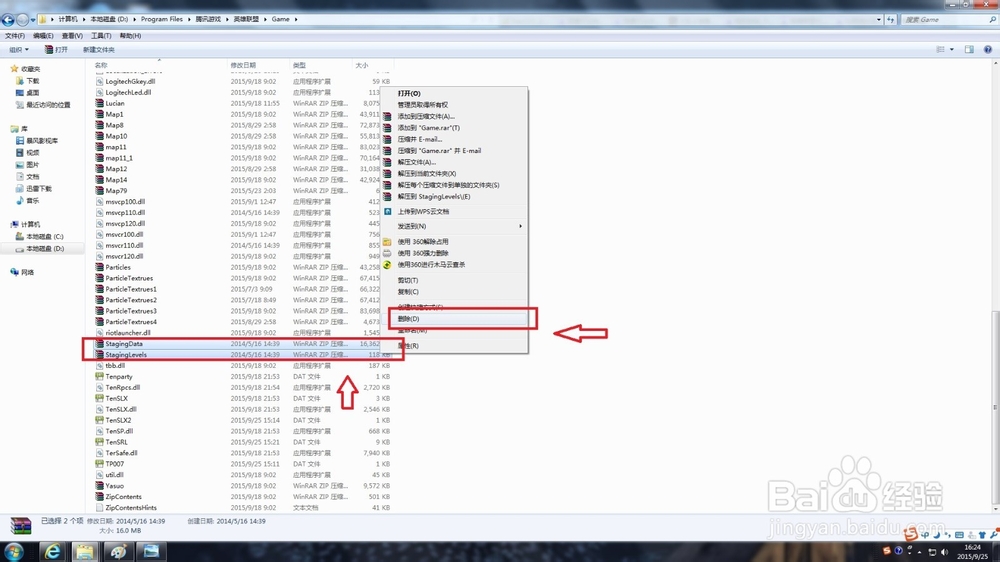
Task: Select file msvcp100.dll
Action: (125, 202)
